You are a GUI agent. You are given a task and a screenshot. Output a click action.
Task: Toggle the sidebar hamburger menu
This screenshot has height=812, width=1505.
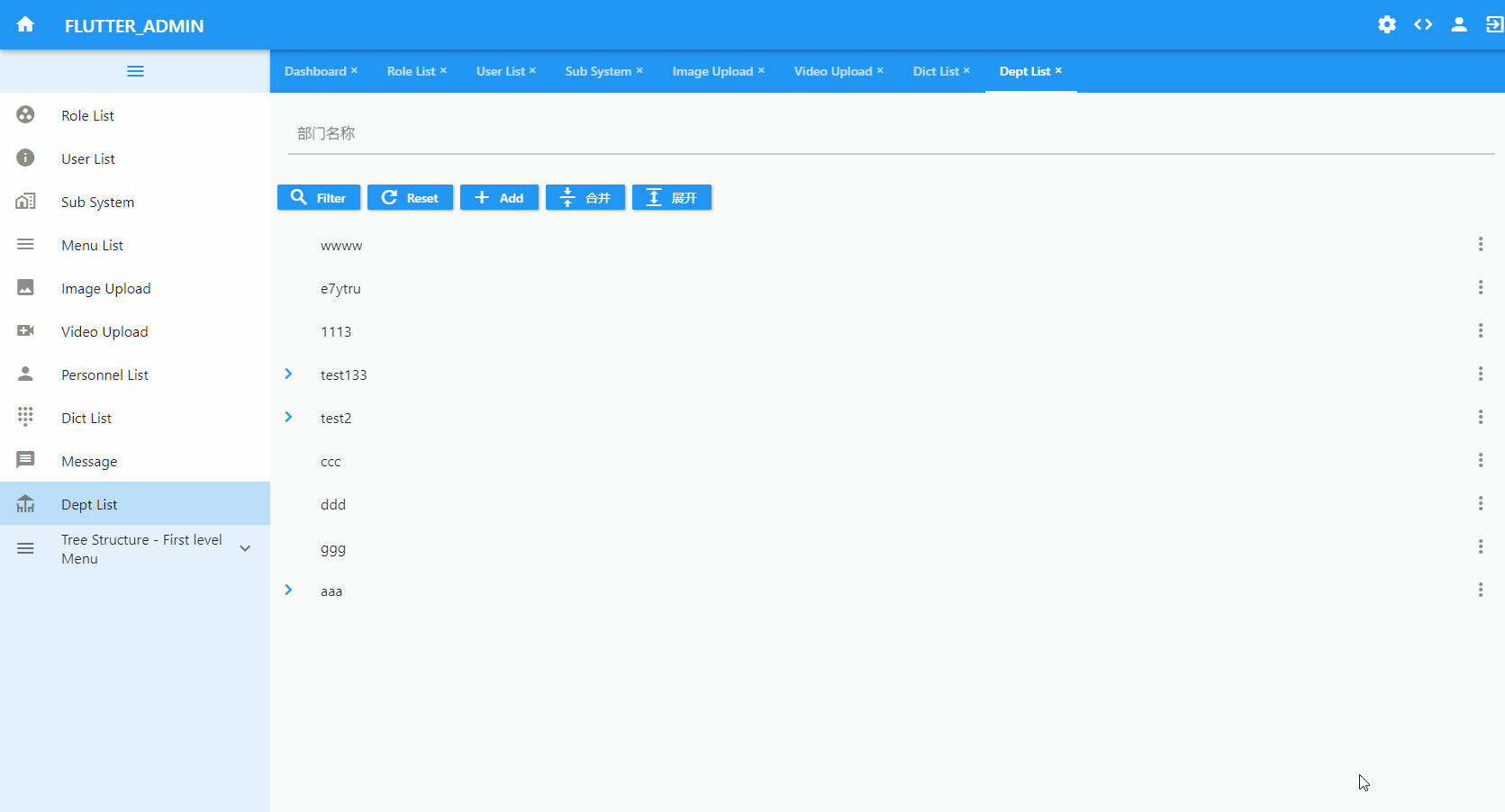(135, 71)
